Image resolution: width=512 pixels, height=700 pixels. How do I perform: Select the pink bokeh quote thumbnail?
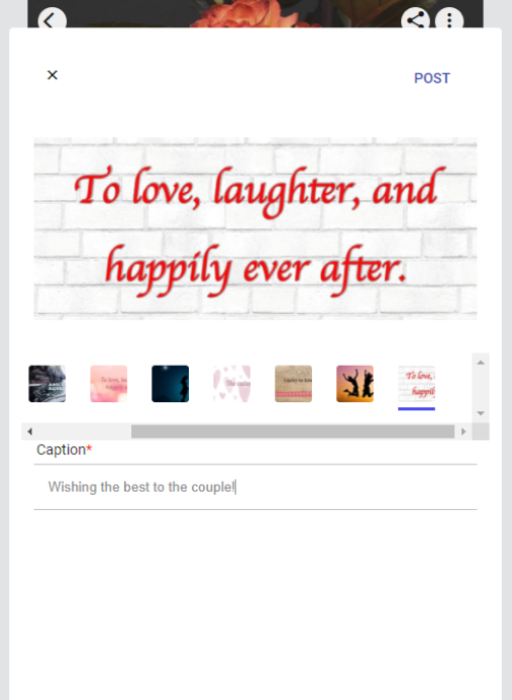click(108, 383)
